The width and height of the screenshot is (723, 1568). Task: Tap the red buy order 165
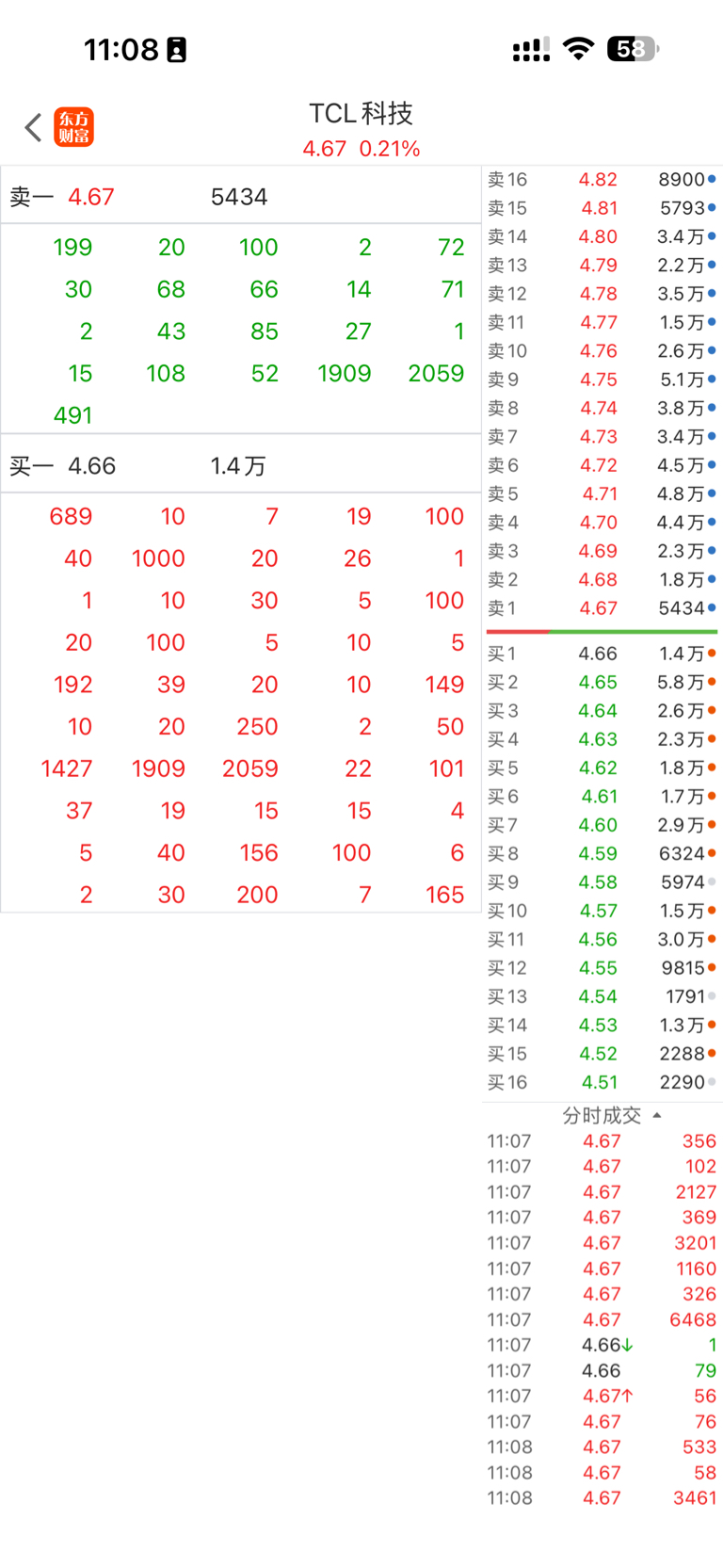click(x=444, y=895)
